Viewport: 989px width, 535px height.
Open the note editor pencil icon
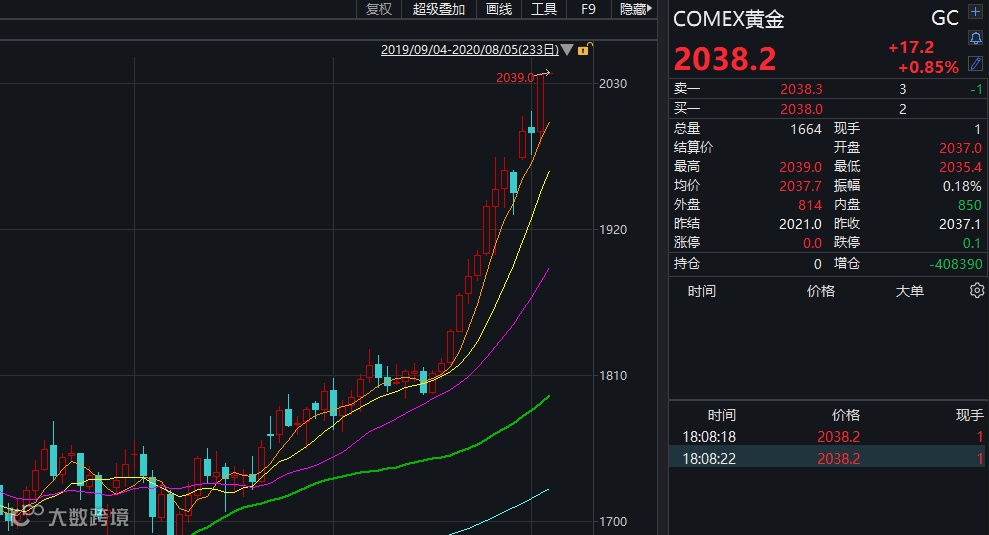(x=975, y=63)
